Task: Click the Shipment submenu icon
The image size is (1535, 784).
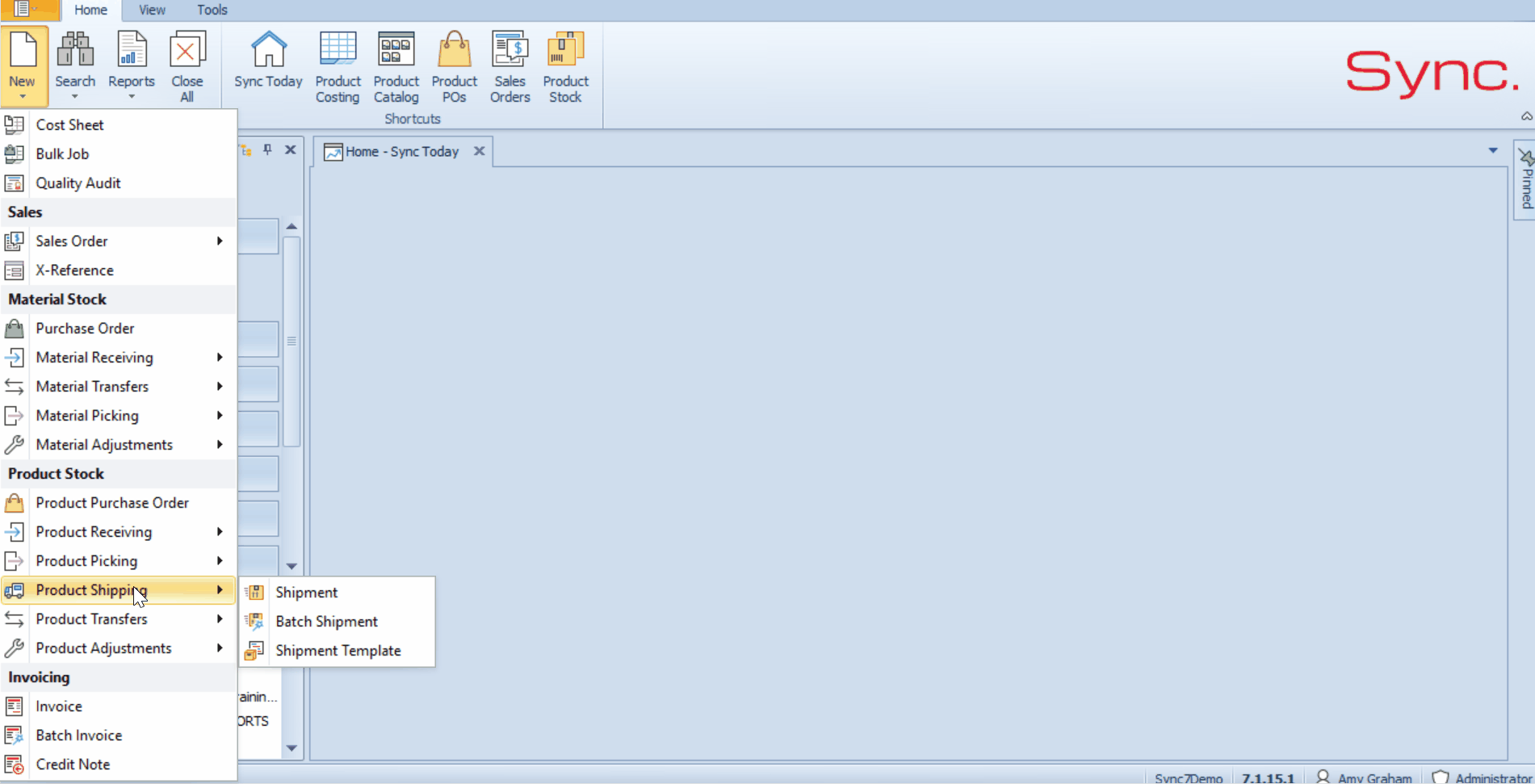Action: [x=254, y=593]
